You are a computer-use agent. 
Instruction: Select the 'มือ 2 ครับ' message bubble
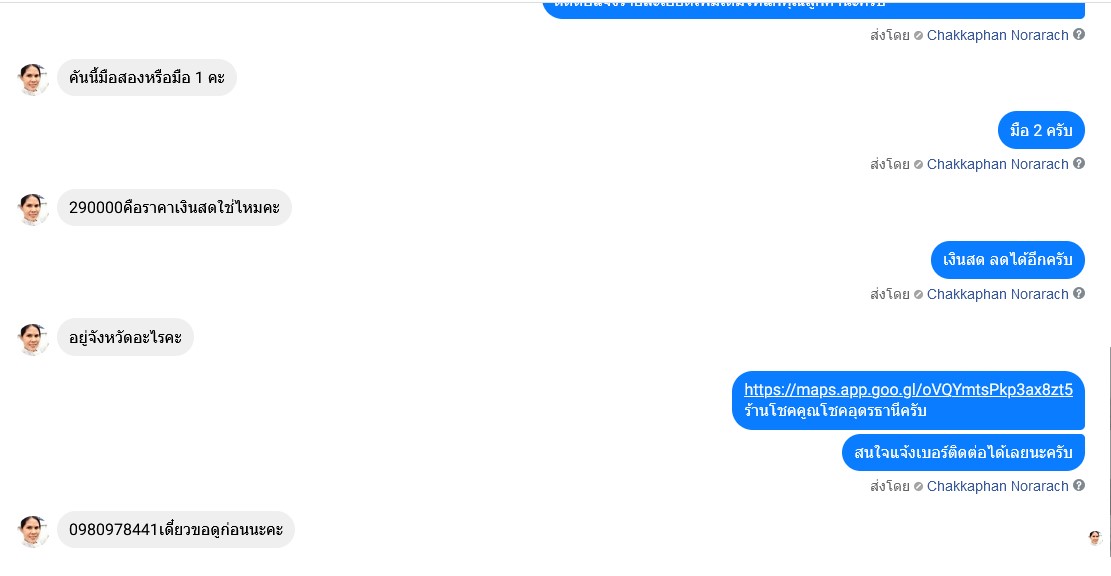(x=1042, y=130)
